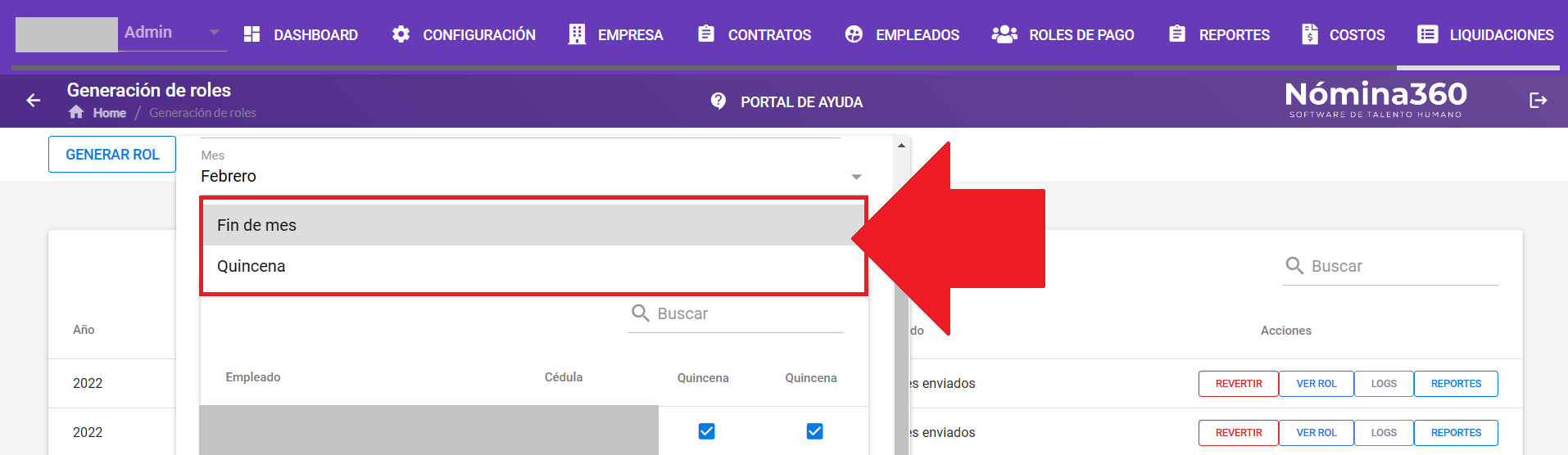Image resolution: width=1568 pixels, height=455 pixels.
Task: Click REPORTES in the second 2022 row
Action: (x=1456, y=433)
